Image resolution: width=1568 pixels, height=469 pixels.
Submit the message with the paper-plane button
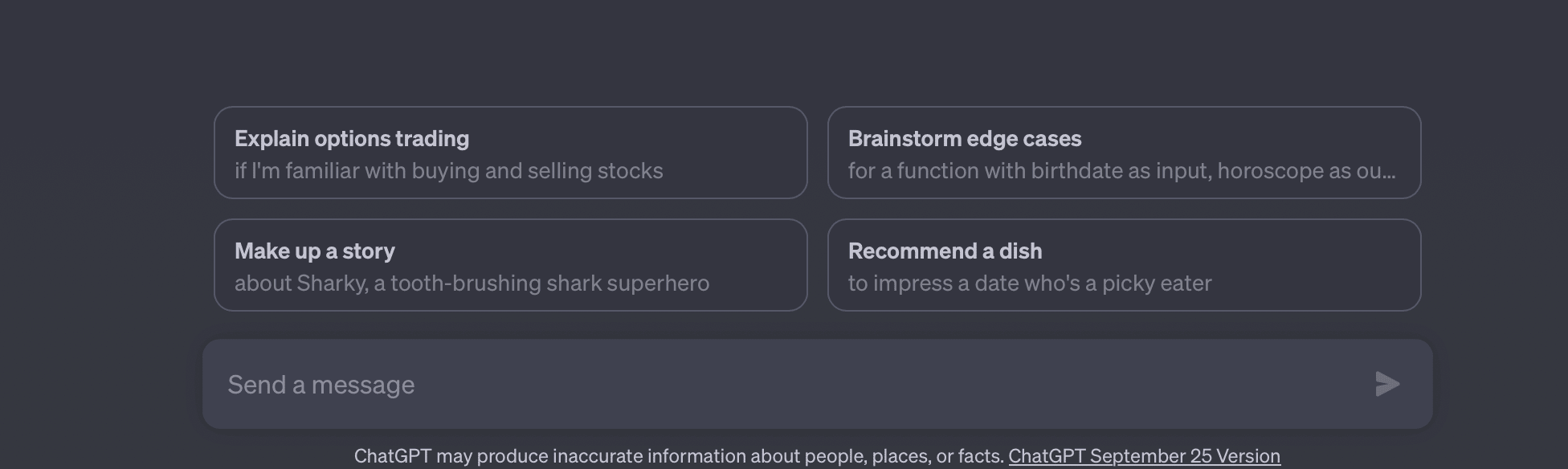pos(1387,384)
